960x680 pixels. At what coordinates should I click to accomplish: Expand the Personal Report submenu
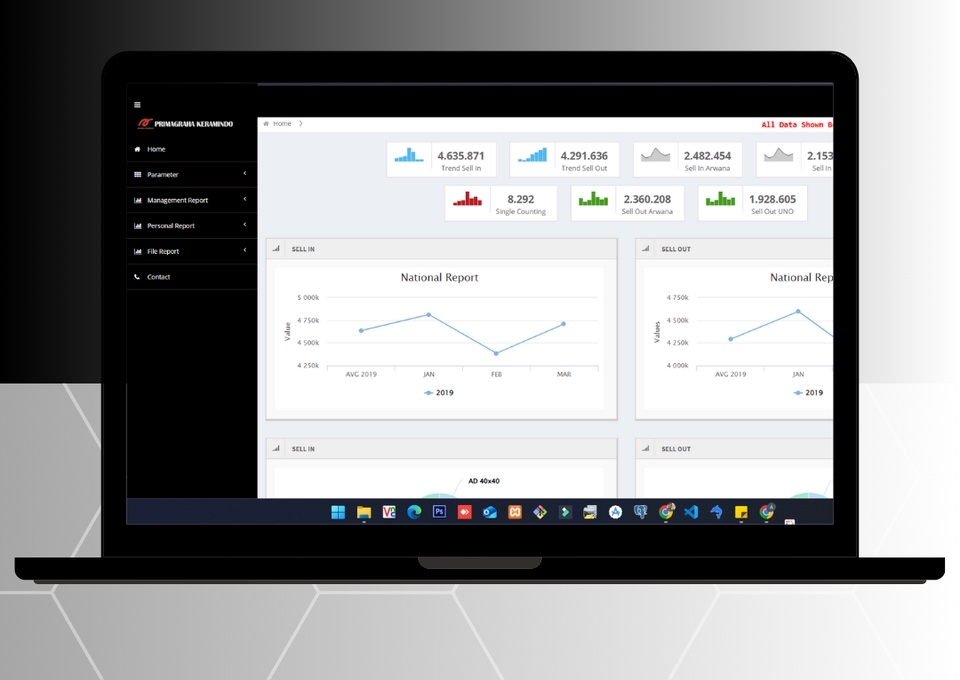[191, 226]
